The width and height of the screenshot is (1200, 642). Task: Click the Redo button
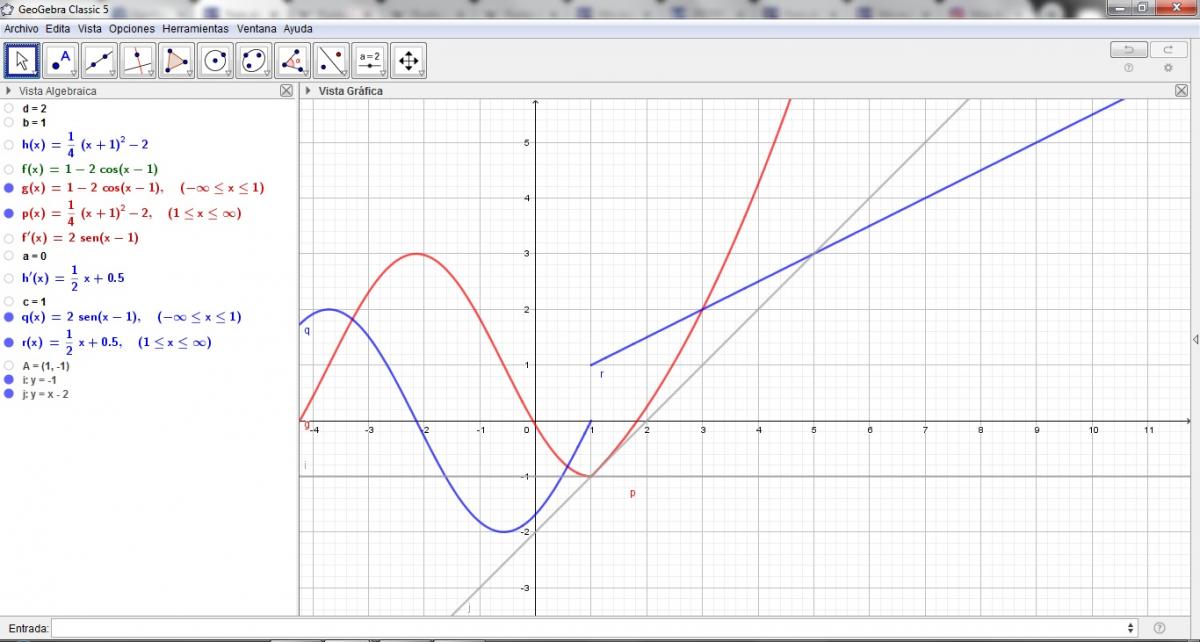pos(1168,50)
